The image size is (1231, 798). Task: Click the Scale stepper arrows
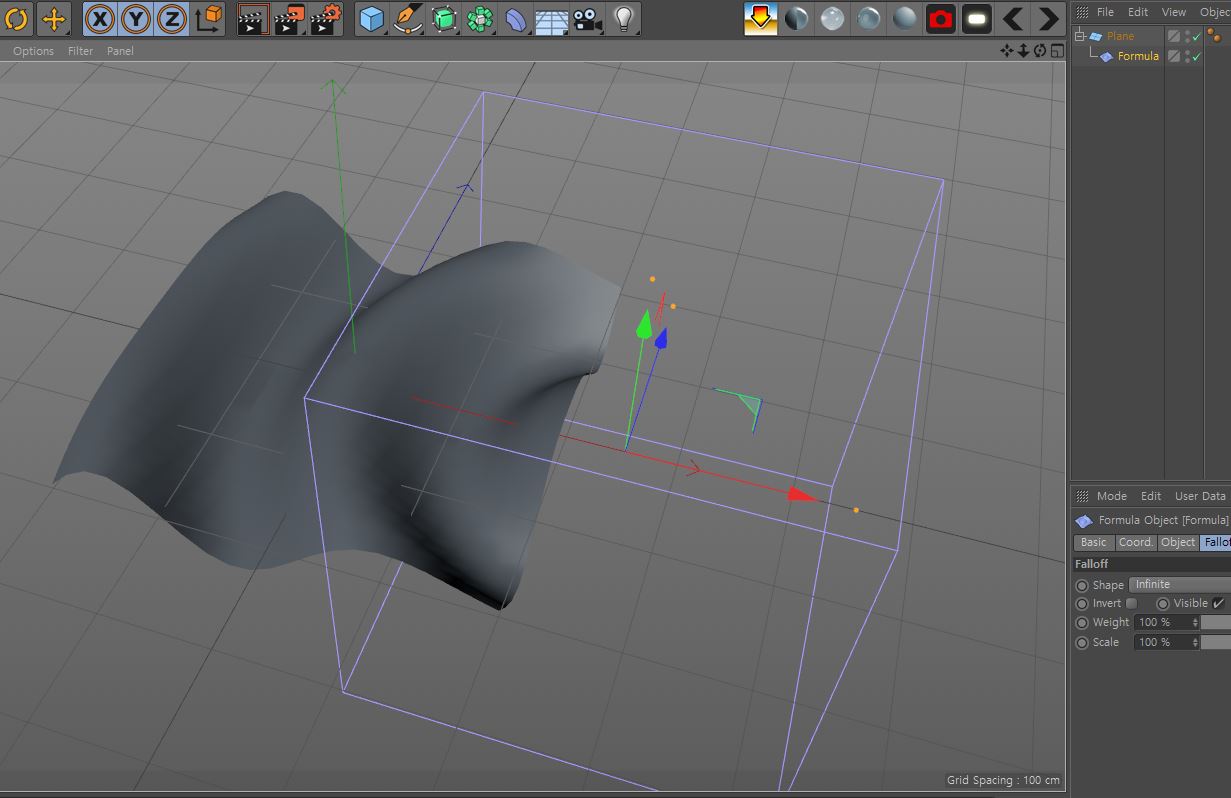pos(1195,642)
